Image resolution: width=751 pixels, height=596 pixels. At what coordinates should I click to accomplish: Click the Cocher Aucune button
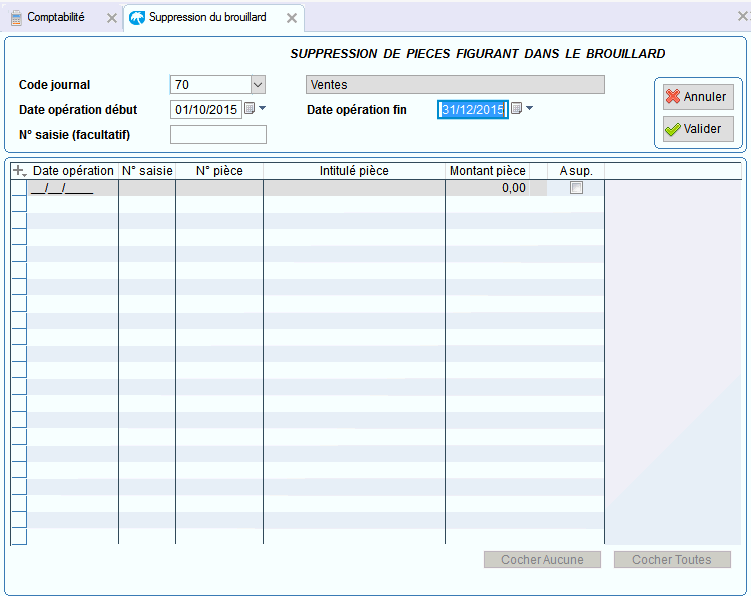tap(542, 560)
